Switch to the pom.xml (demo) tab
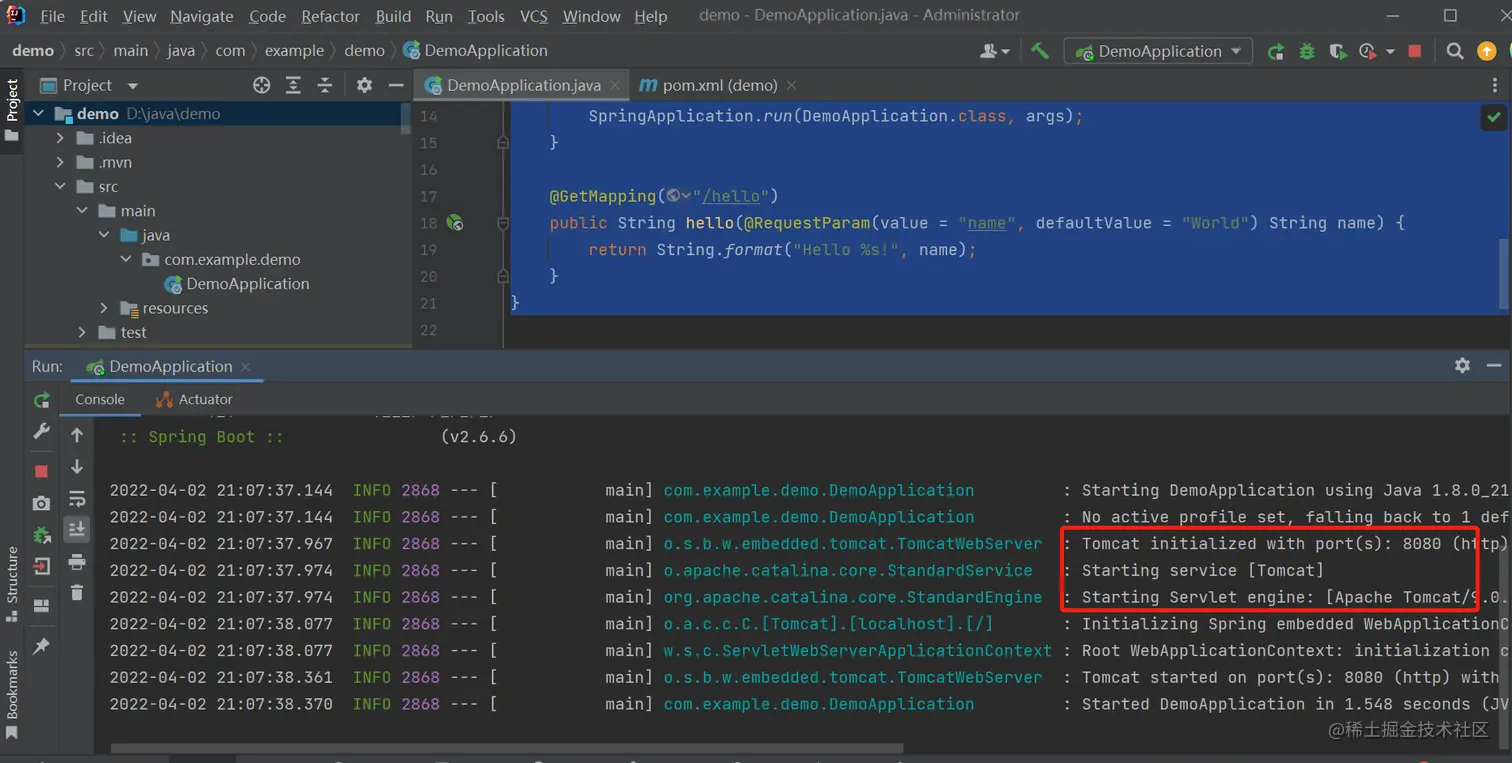 pyautogui.click(x=708, y=85)
